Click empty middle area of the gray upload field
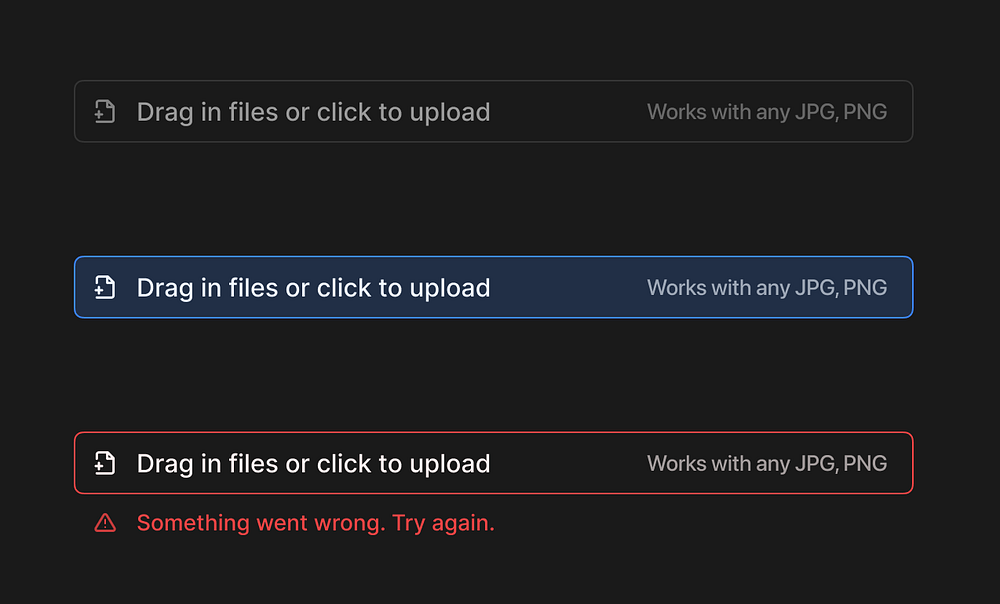 (568, 112)
